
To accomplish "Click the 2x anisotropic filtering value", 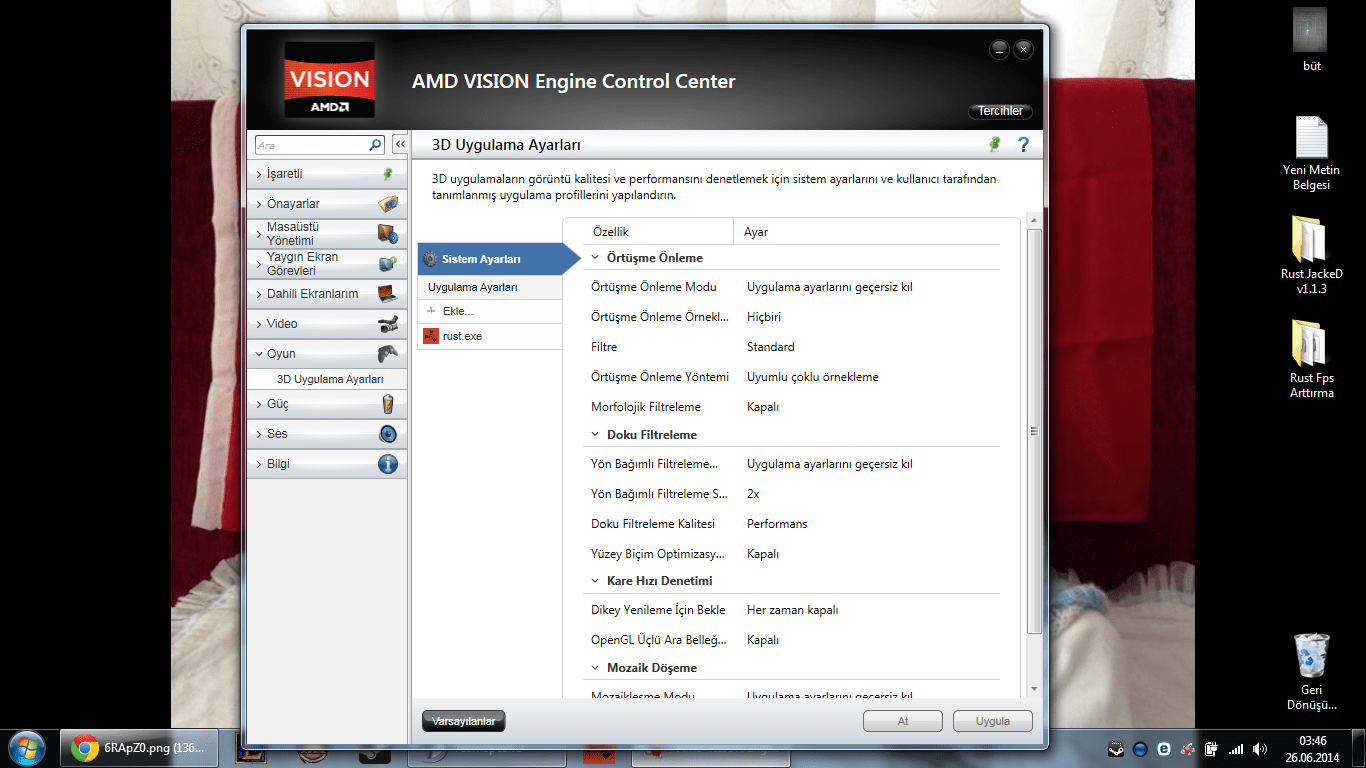I will 753,494.
